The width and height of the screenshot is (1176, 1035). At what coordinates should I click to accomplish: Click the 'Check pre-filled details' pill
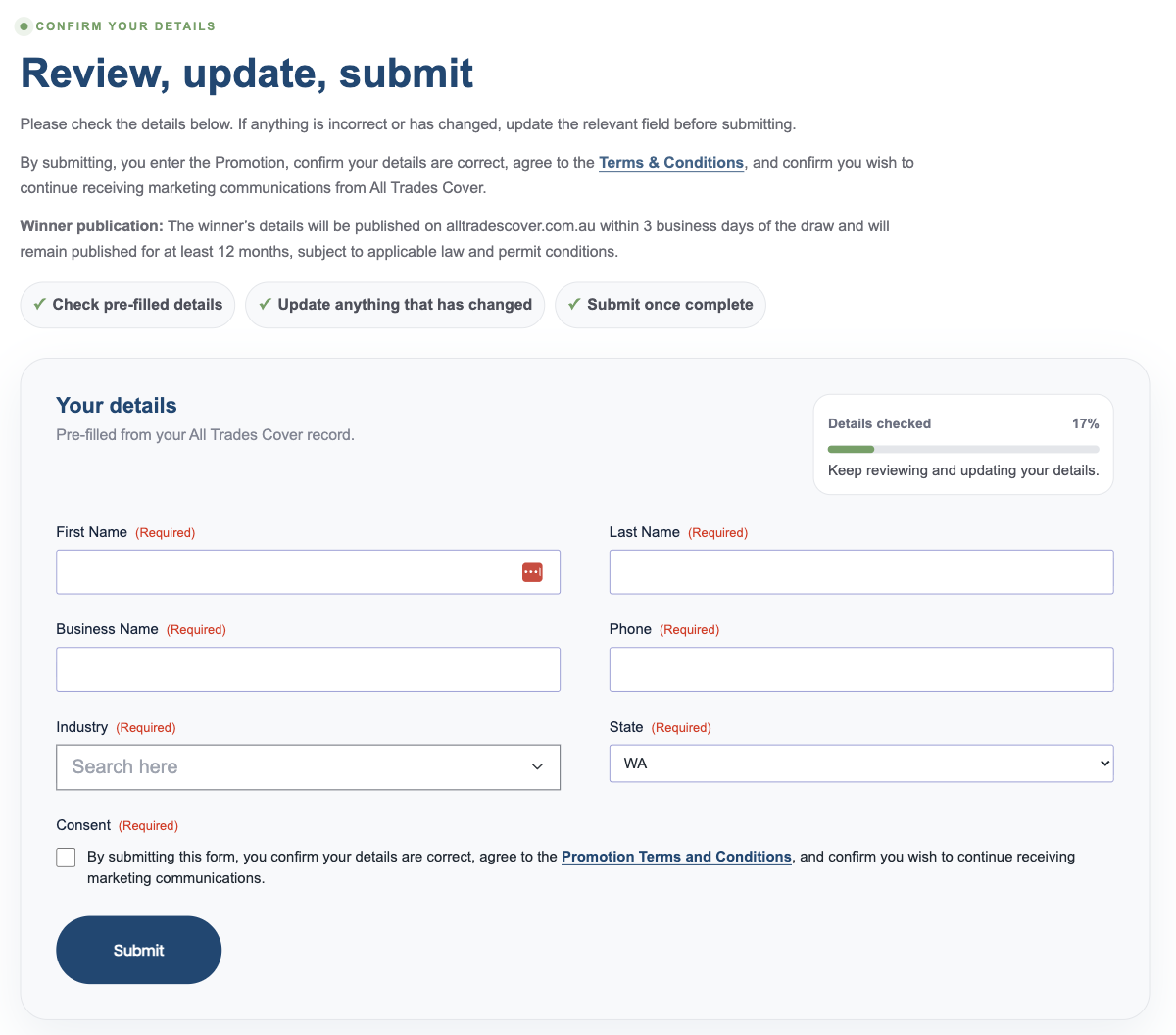click(127, 305)
